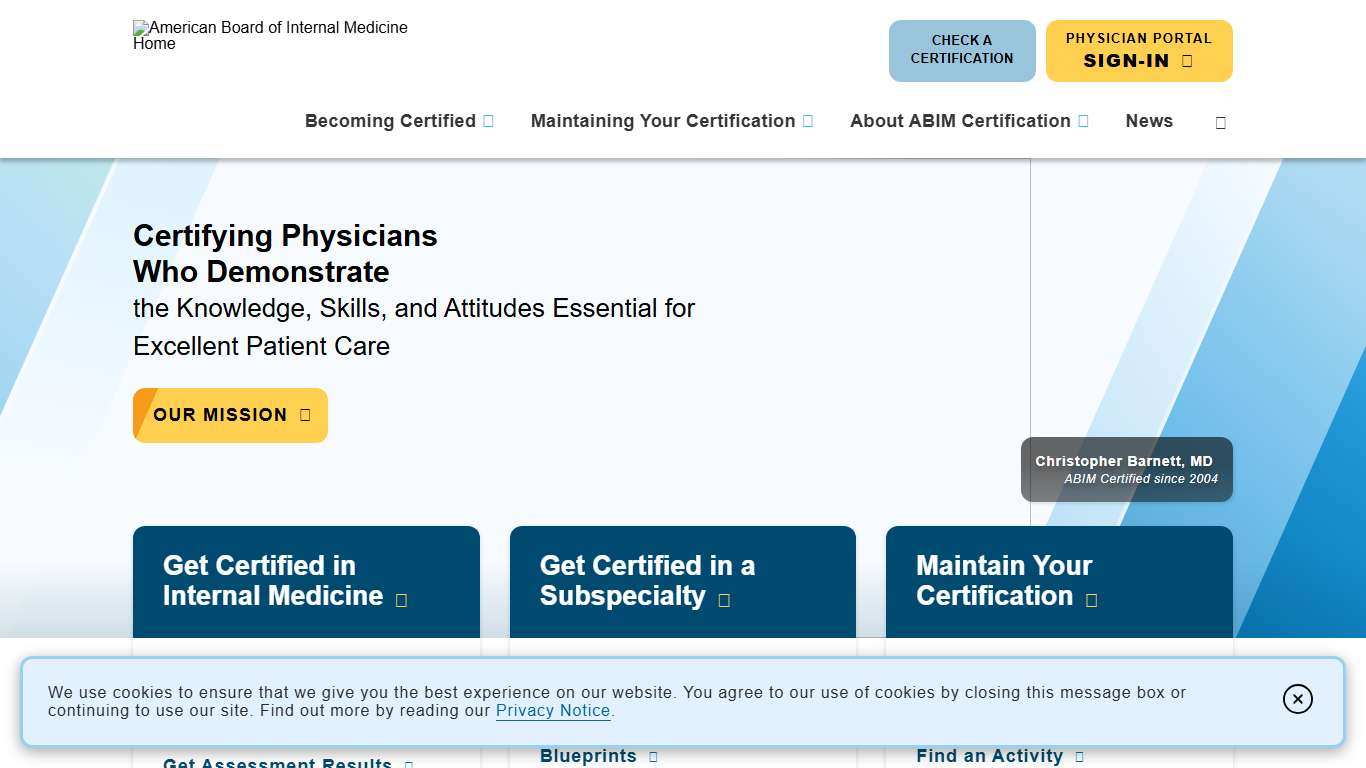This screenshot has height=768, width=1366.
Task: Expand the Becoming Certified dropdown menu
Action: coord(488,121)
